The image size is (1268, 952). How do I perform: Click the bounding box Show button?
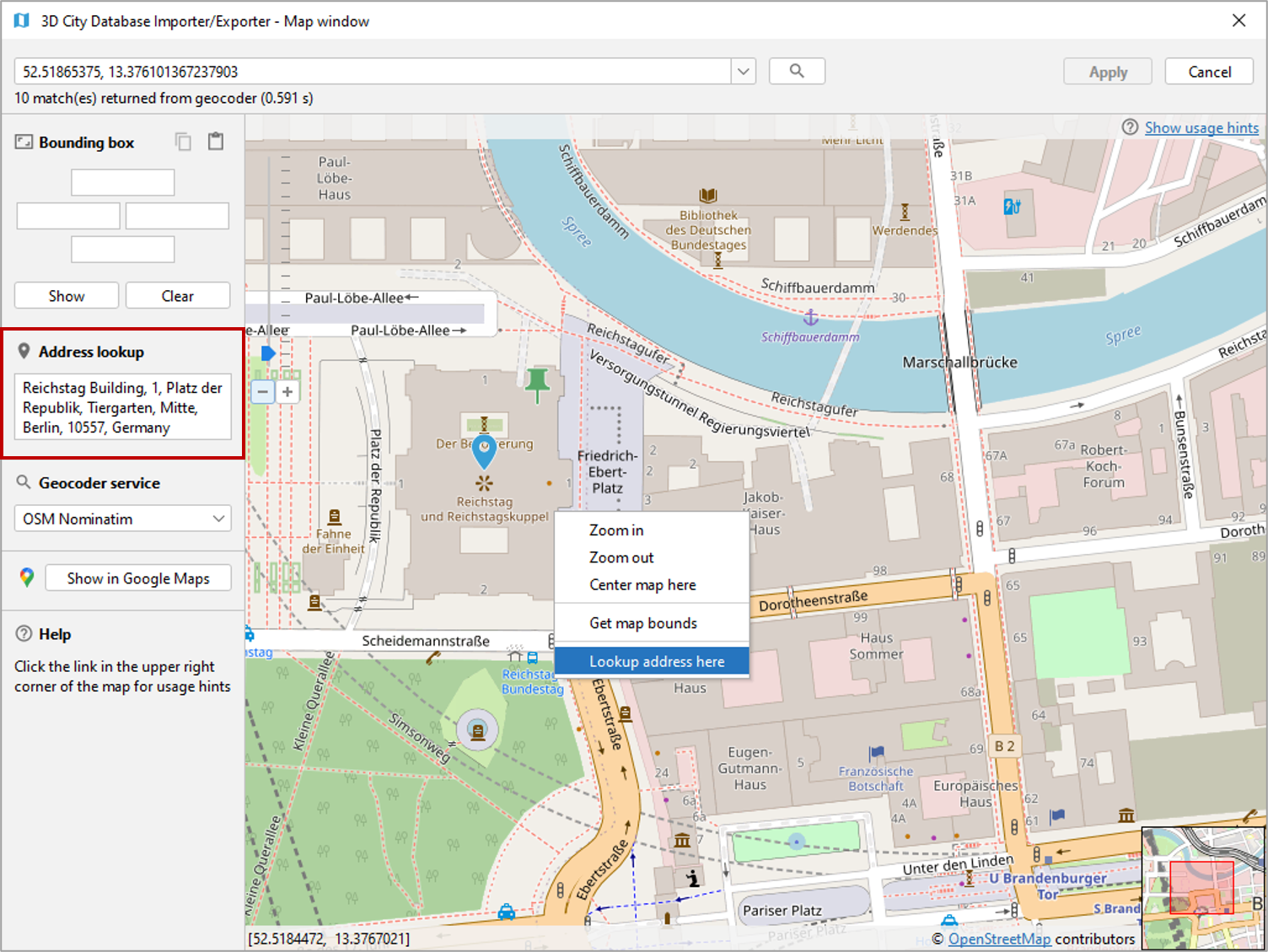point(67,296)
